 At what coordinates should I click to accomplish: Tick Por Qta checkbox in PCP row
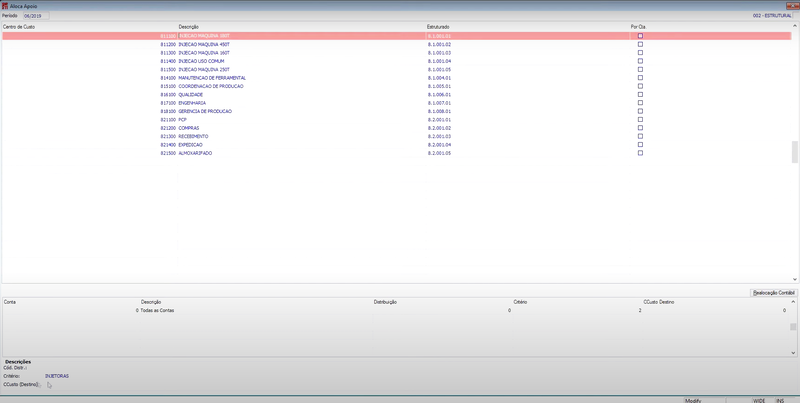(x=640, y=119)
